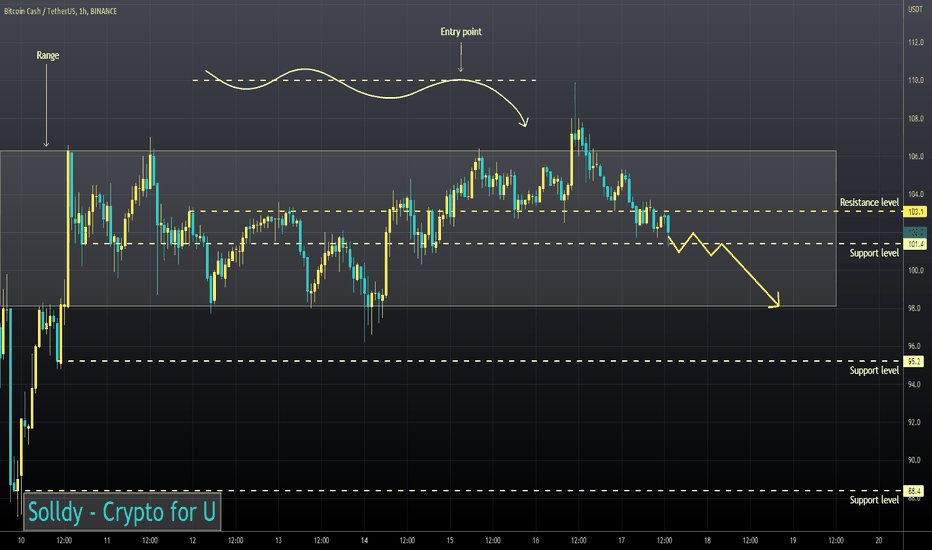Click the 88.4 yellow price tag
Viewport: 932px width, 550px height.
[914, 491]
